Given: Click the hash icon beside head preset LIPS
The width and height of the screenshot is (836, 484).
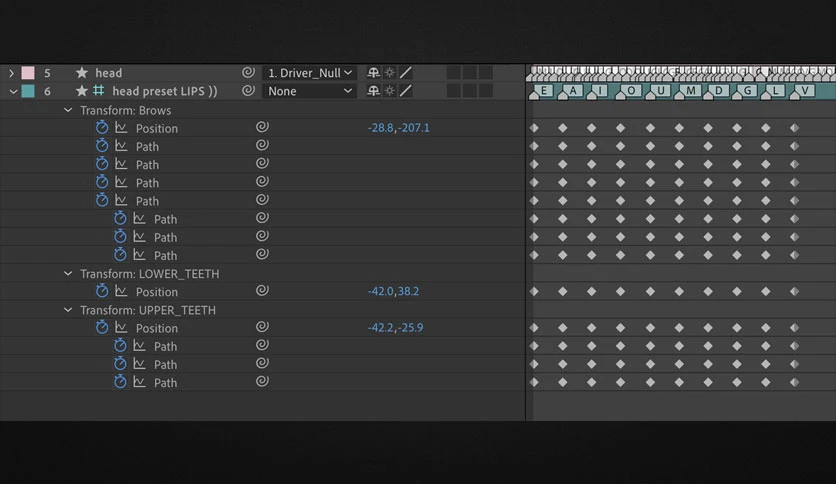Looking at the screenshot, I should pos(99,91).
